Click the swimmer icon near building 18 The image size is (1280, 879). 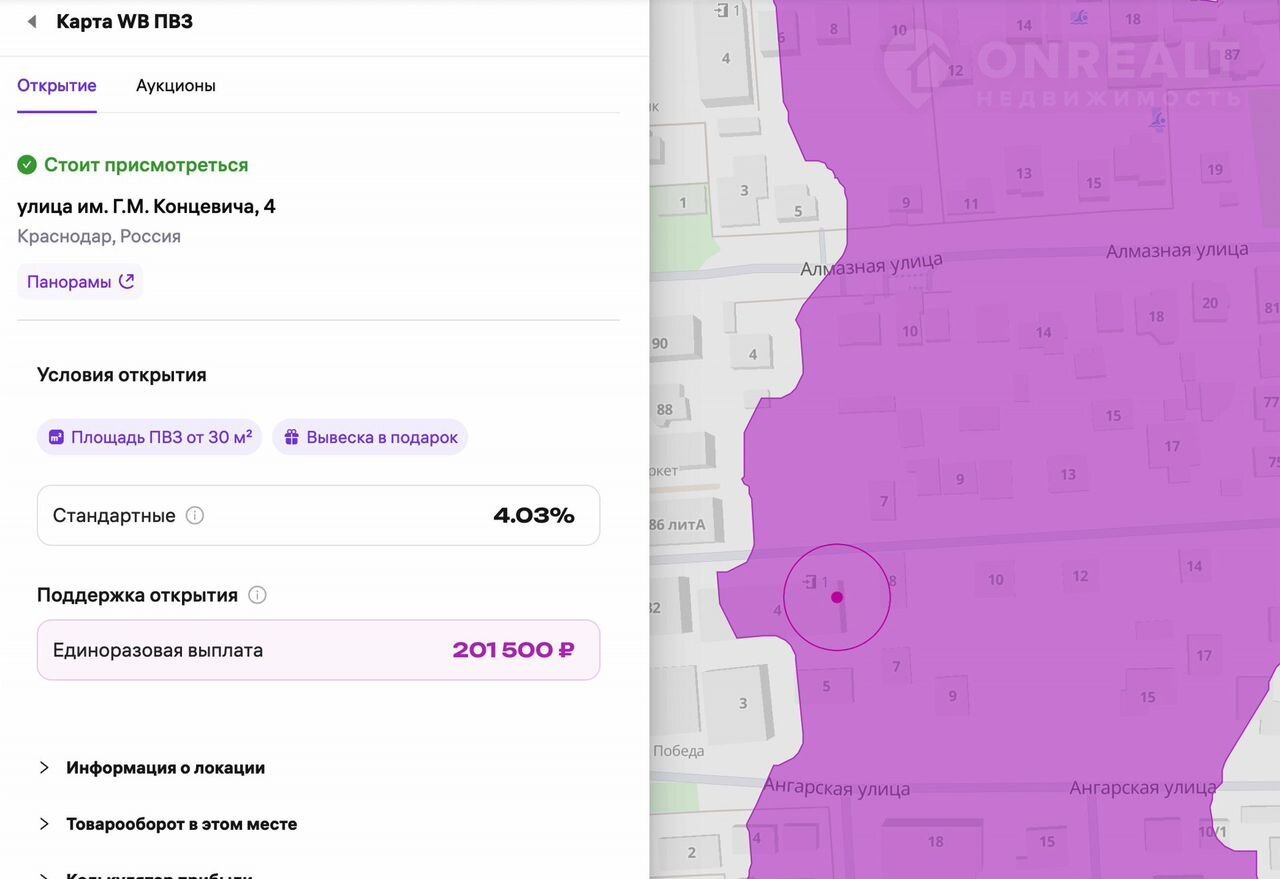tap(1080, 17)
